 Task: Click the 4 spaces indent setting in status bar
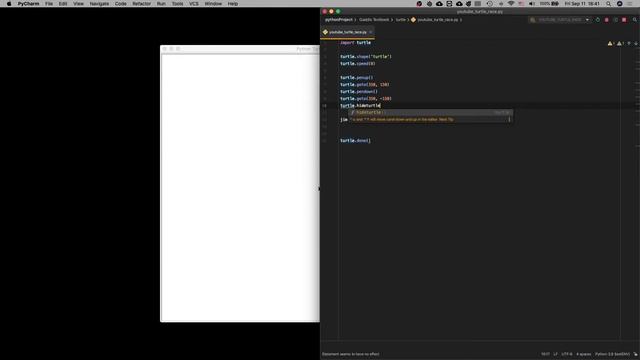(584, 354)
